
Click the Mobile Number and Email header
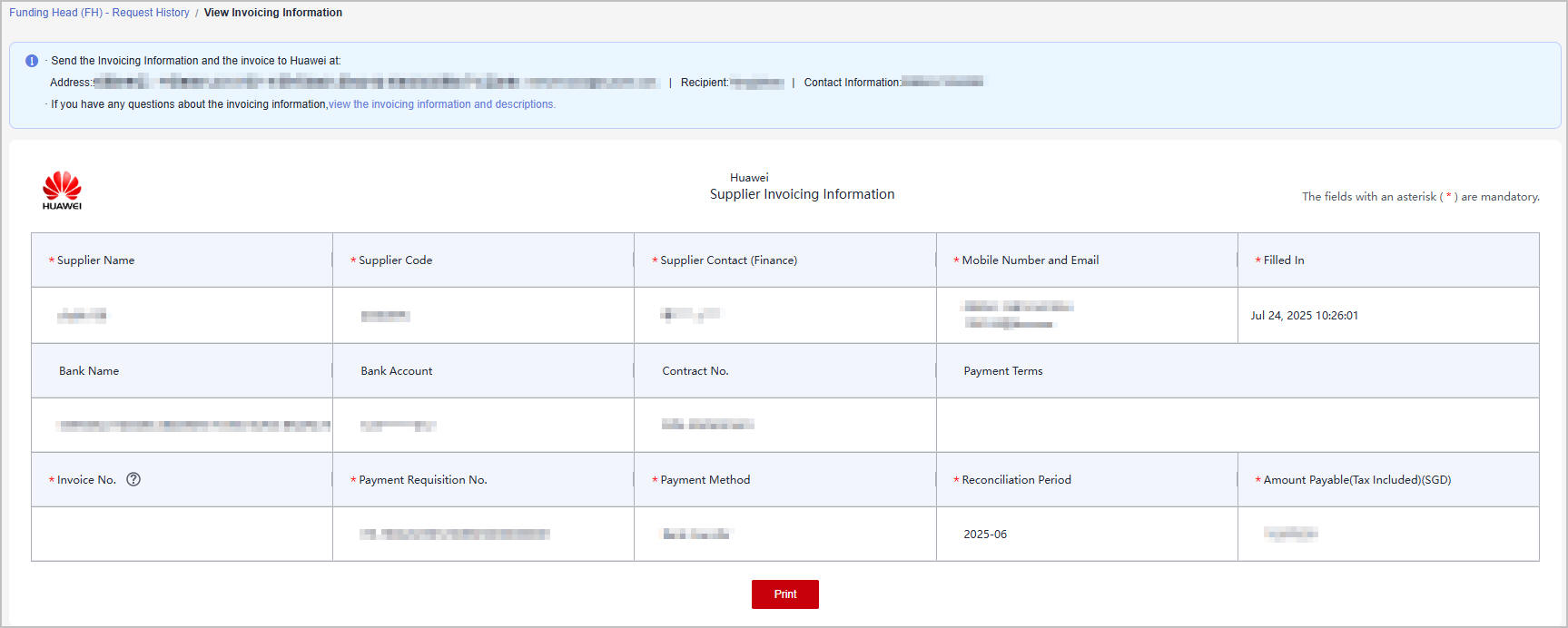[1030, 260]
